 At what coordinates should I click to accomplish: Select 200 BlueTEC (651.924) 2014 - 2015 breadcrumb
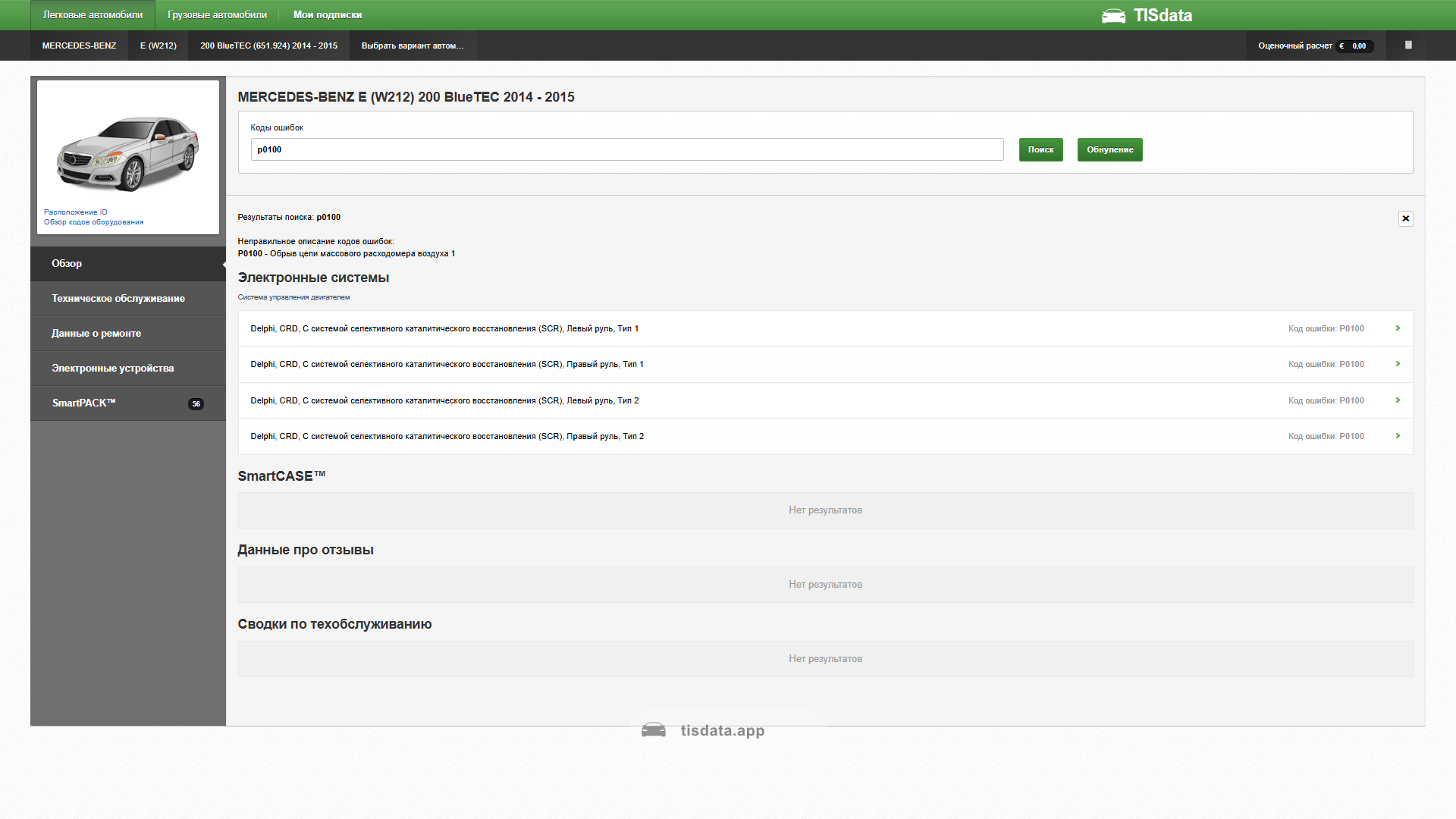[269, 45]
